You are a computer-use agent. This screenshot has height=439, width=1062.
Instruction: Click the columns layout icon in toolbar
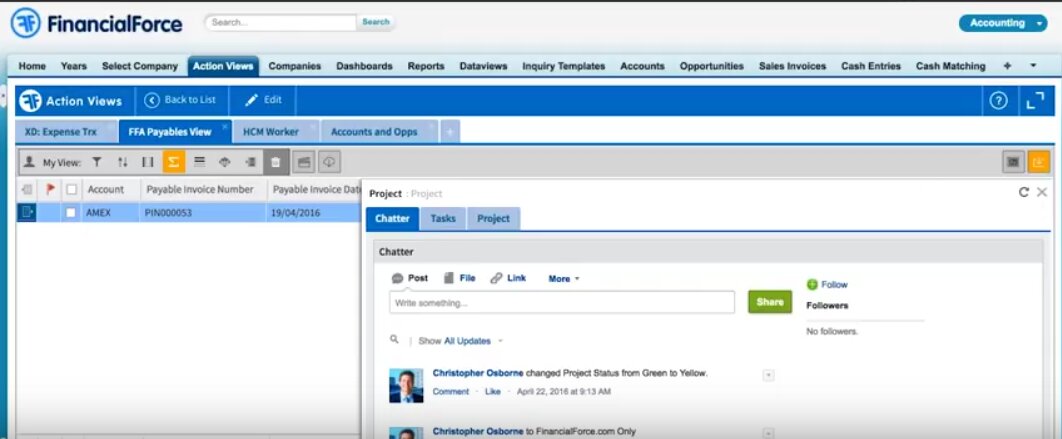point(148,161)
